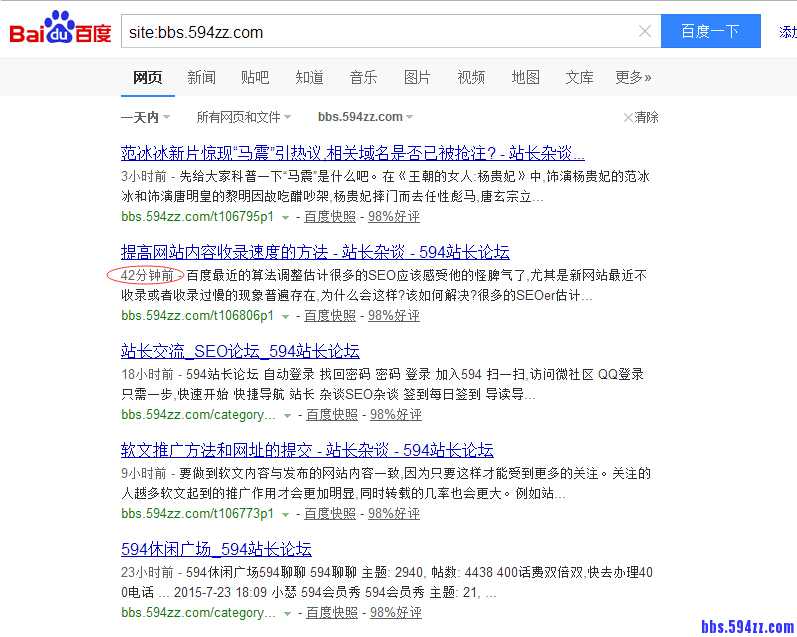797x637 pixels.
Task: Open result 提高网站内容收录速度的方法
Action: [x=315, y=252]
